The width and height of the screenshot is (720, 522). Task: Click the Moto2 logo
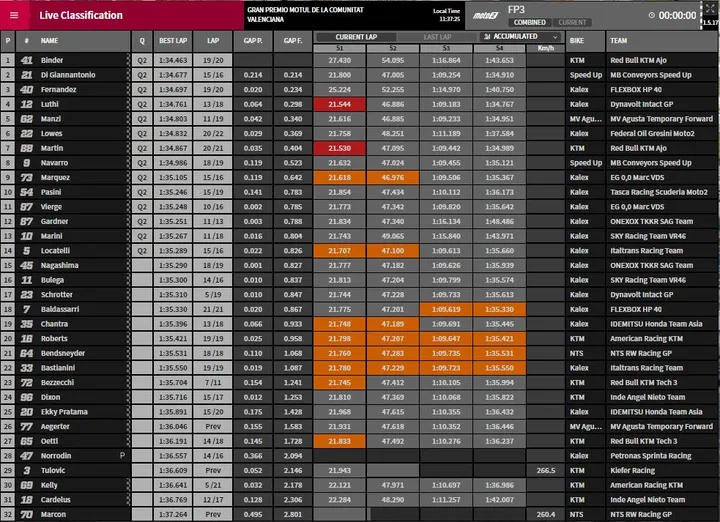click(x=485, y=16)
